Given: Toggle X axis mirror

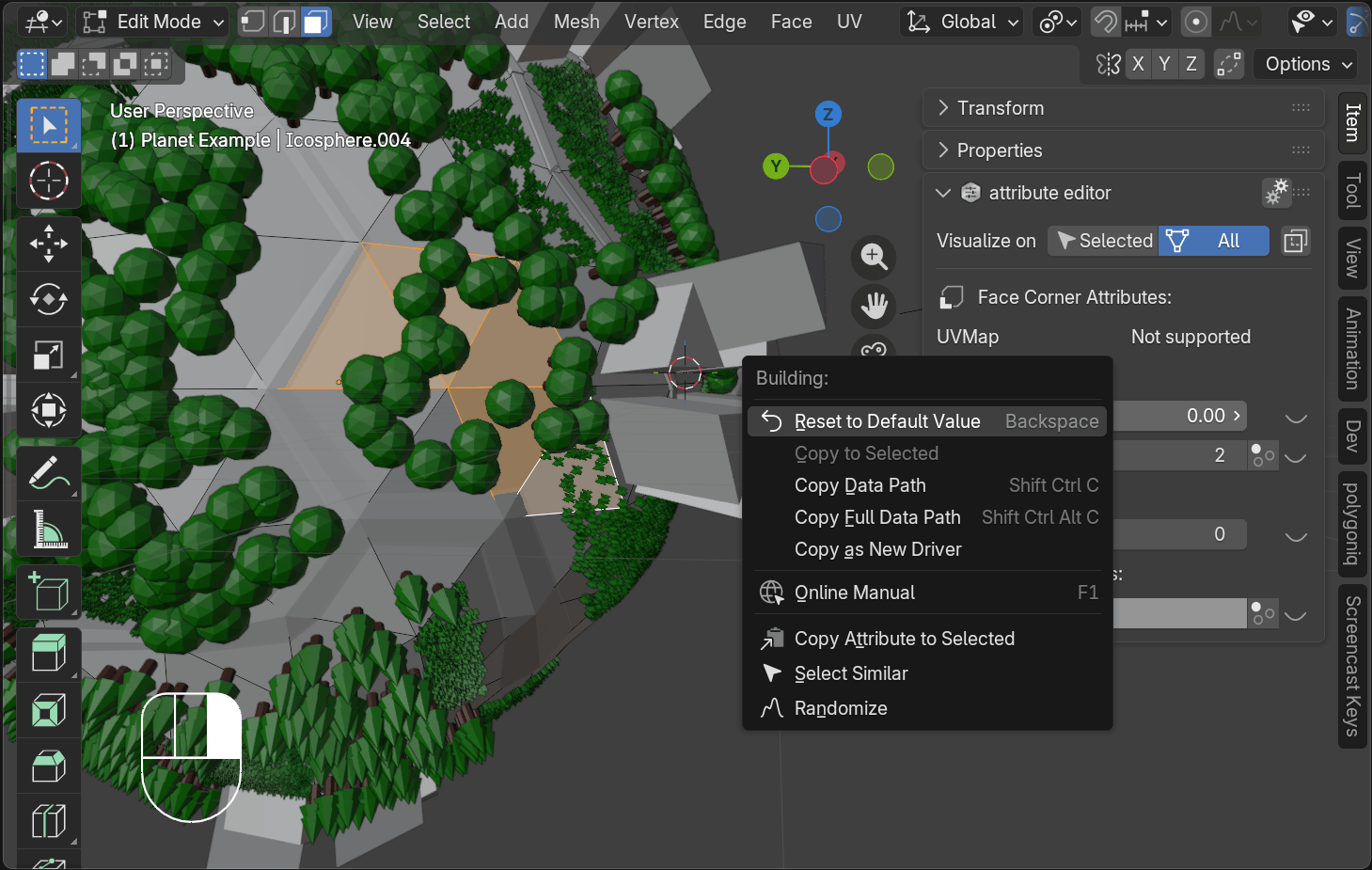Looking at the screenshot, I should pyautogui.click(x=1138, y=64).
